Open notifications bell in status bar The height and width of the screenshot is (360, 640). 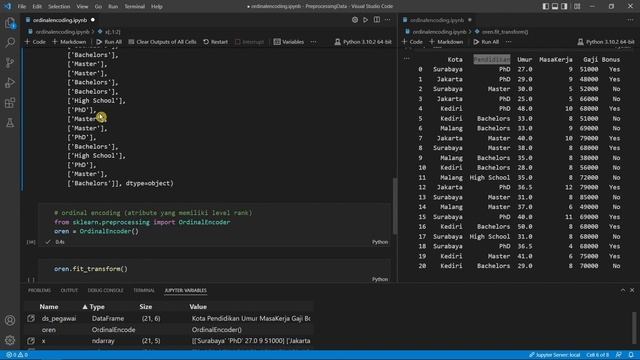click(x=631, y=355)
